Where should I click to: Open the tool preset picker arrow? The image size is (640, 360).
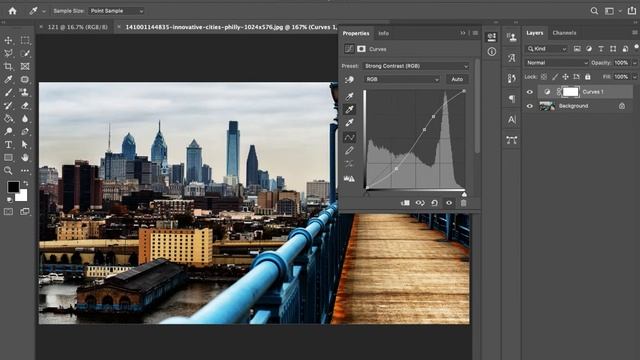point(44,11)
